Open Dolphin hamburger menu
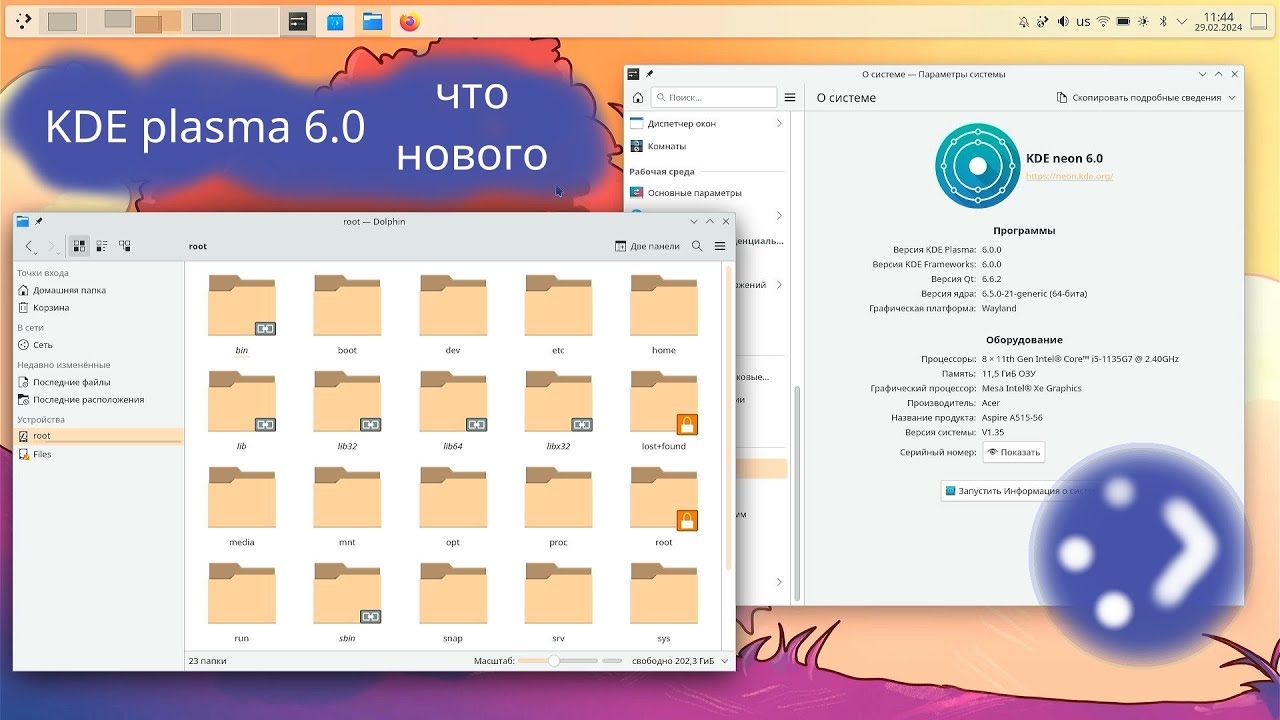 click(x=720, y=246)
